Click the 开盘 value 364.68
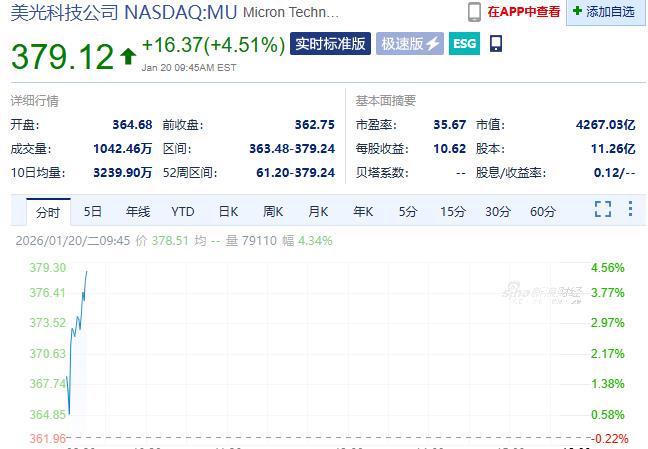This screenshot has width=648, height=449. point(132,124)
